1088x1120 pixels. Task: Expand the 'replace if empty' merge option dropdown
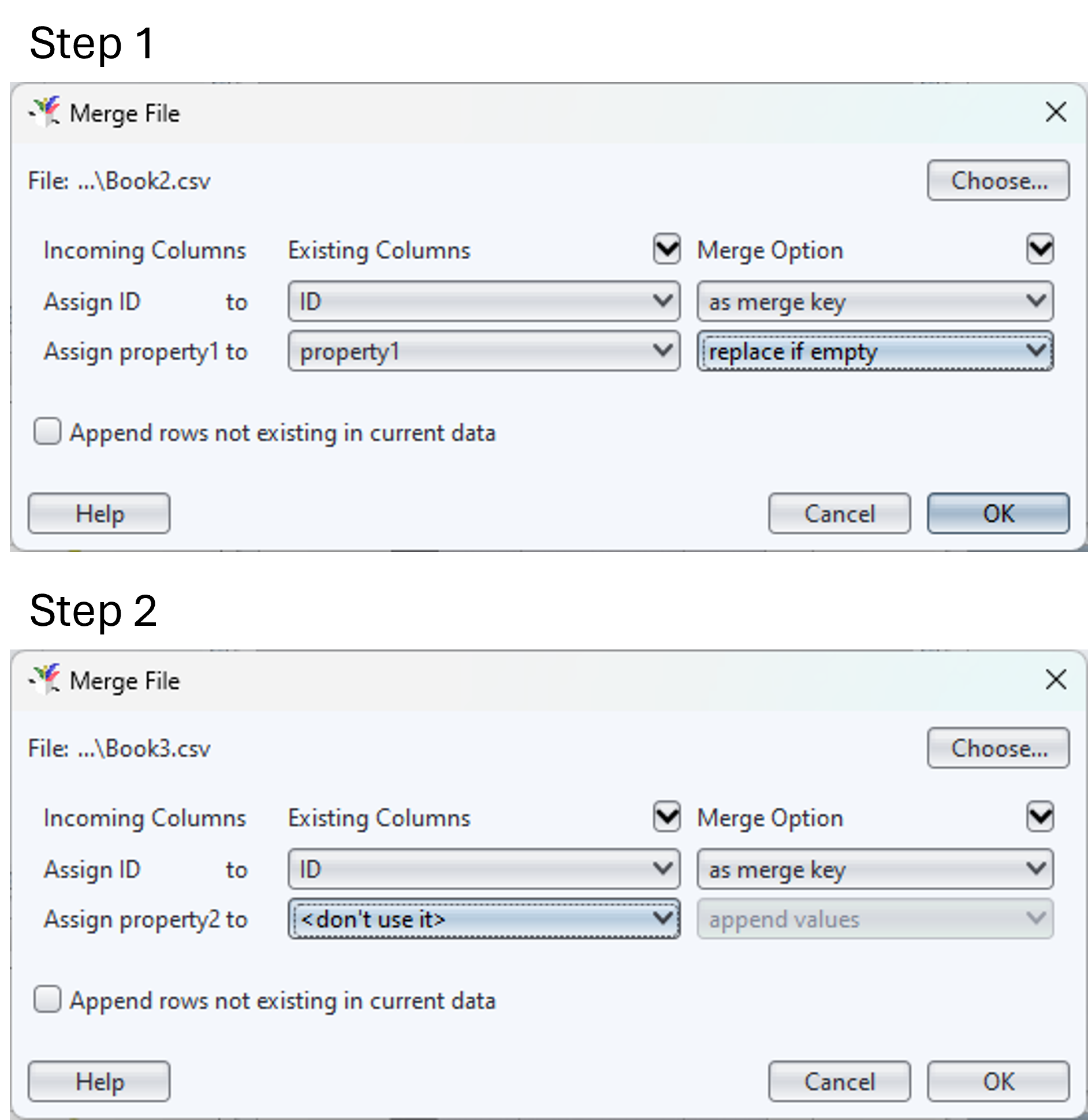[x=874, y=351]
